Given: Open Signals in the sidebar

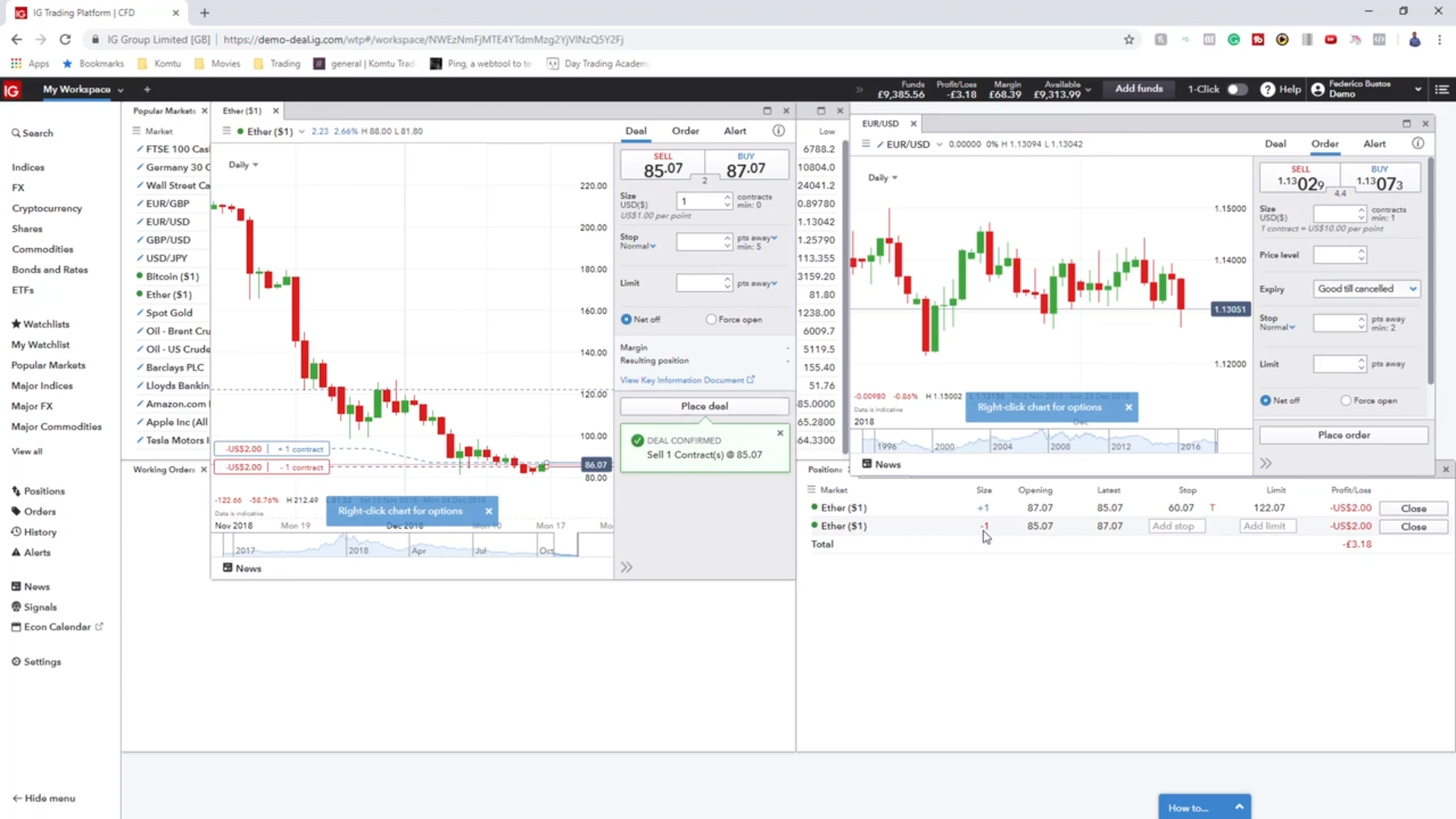Looking at the screenshot, I should tap(34, 607).
